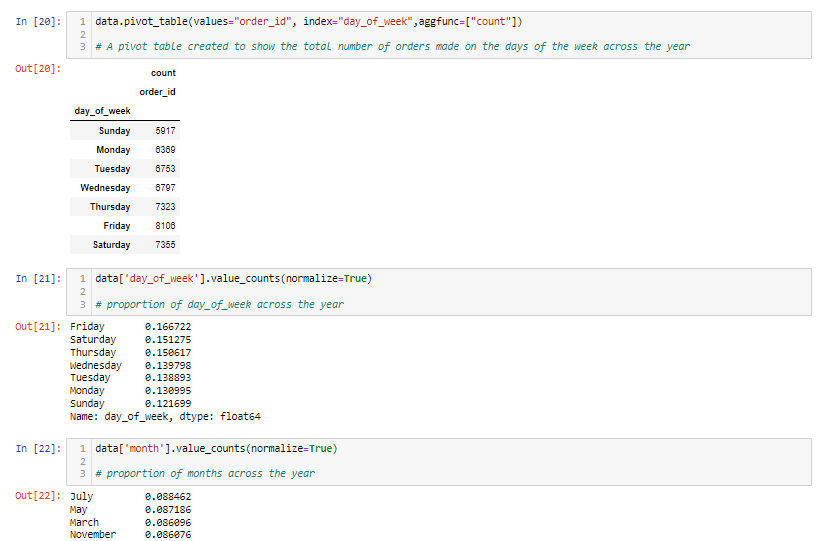
Task: Click the 'day_of_week' index header
Action: point(103,111)
